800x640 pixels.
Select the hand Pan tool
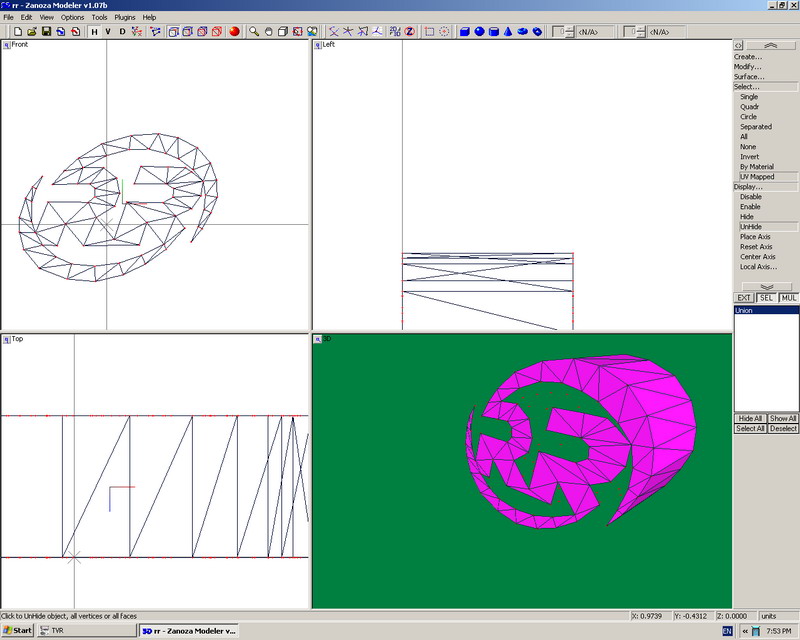268,32
